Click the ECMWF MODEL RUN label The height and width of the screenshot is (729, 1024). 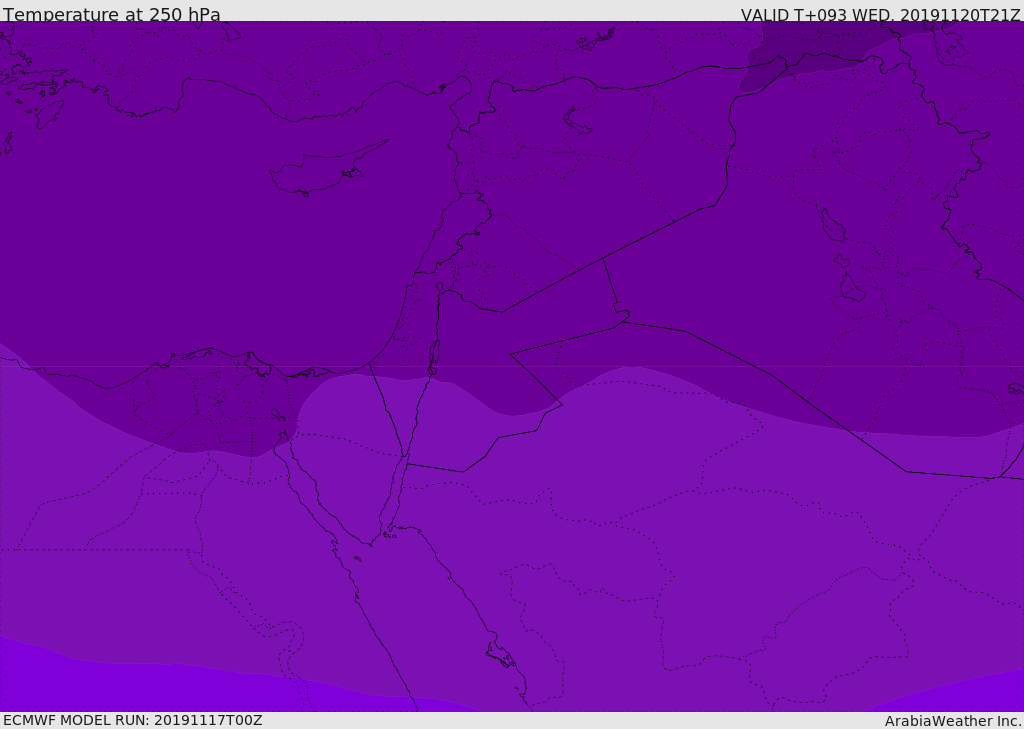pos(132,720)
